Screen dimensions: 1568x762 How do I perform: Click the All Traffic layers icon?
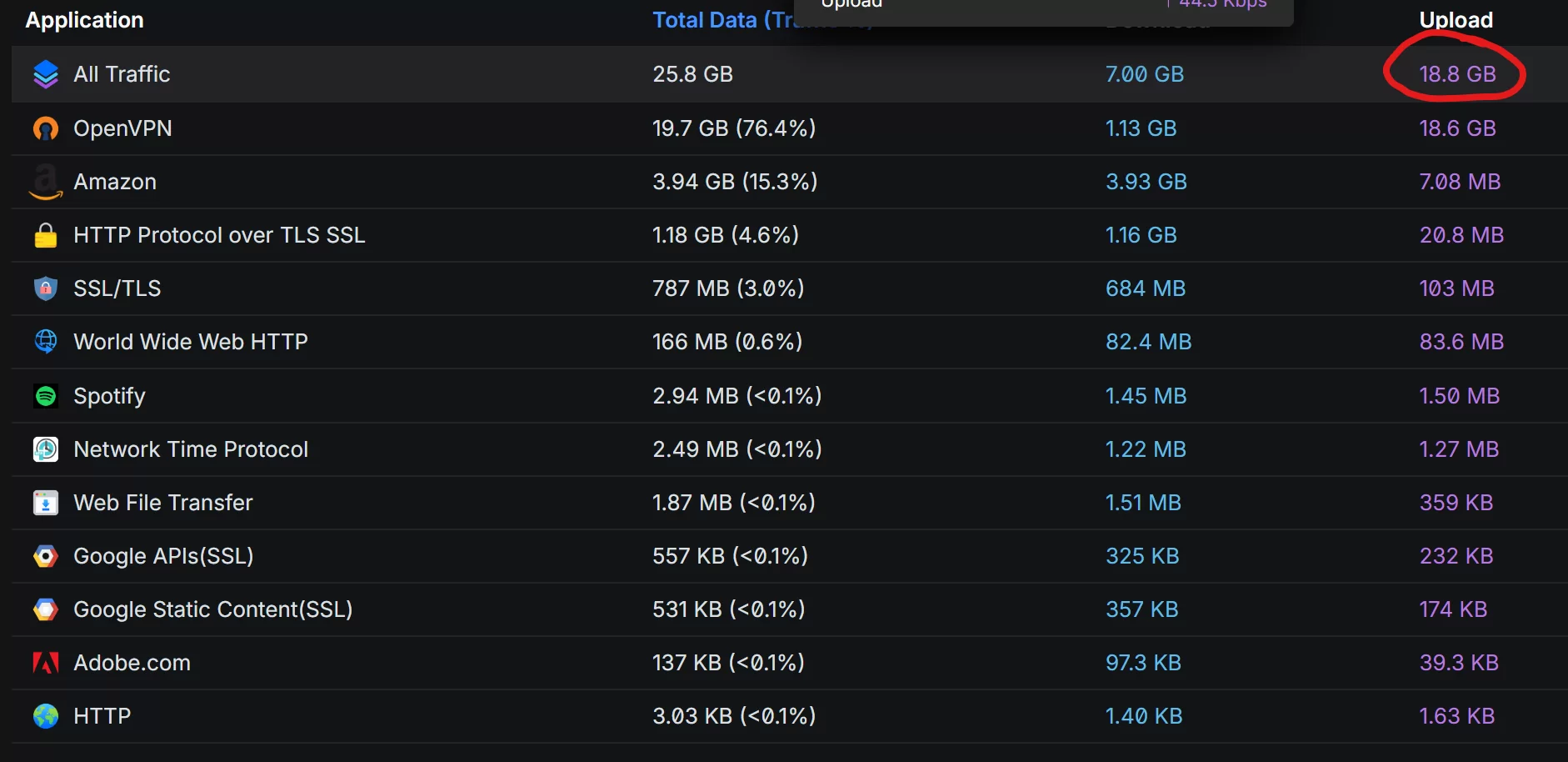[46, 74]
